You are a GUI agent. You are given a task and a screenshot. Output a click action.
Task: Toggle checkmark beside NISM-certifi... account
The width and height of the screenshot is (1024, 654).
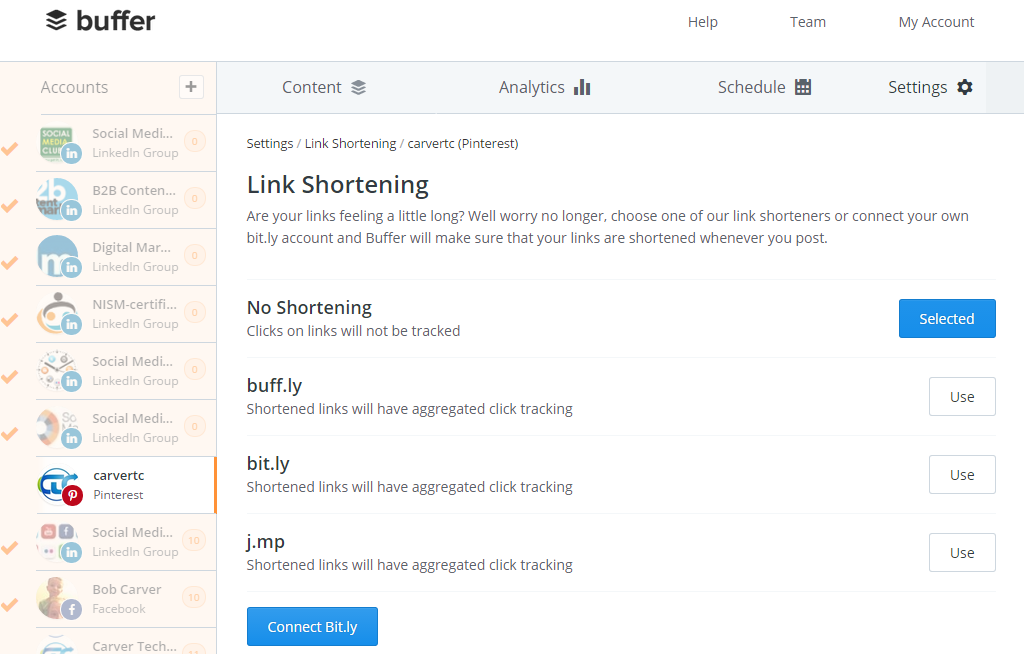10,320
